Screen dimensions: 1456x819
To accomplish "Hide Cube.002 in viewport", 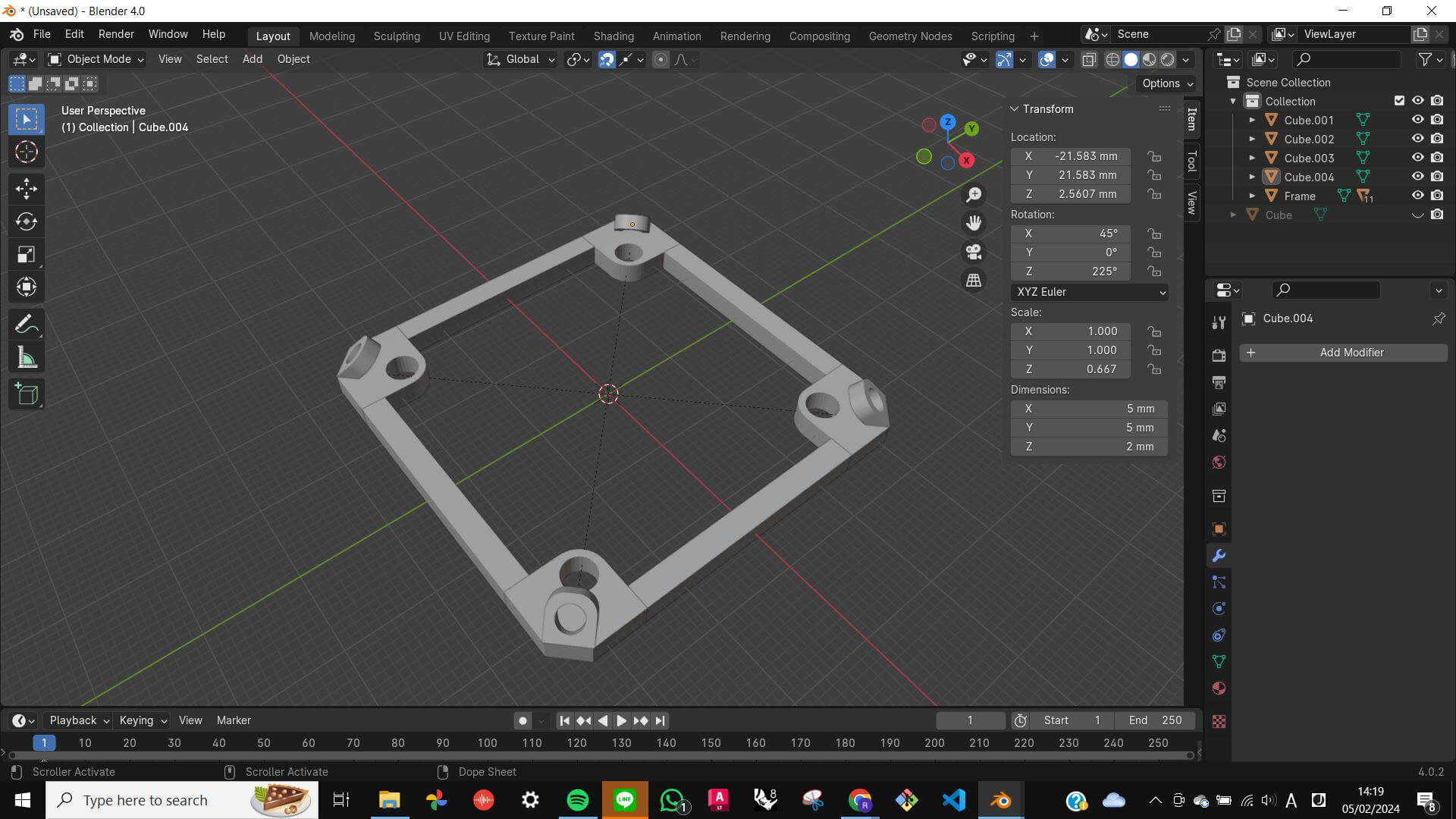I will pos(1417,139).
